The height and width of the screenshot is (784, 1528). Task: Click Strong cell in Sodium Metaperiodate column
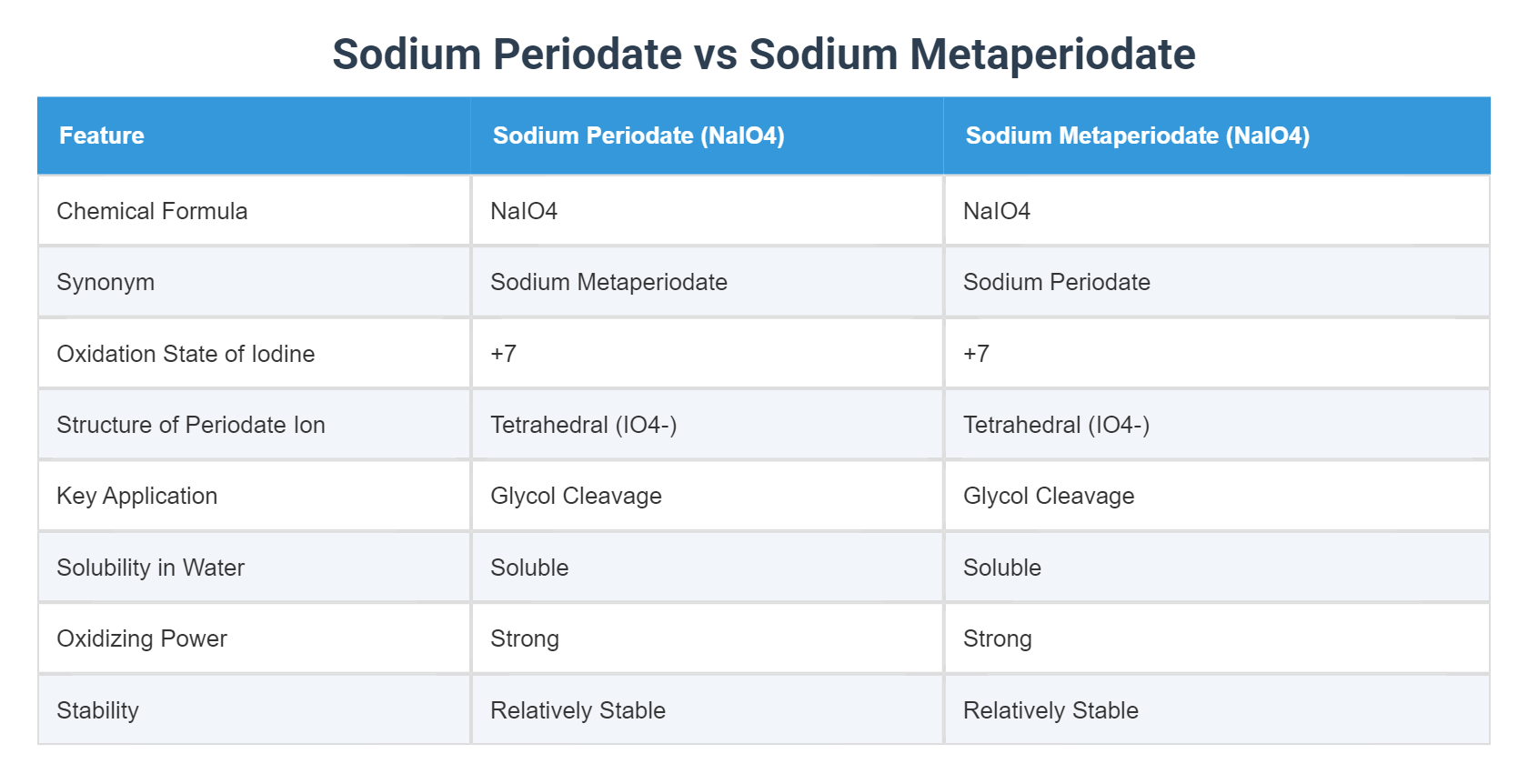pos(1217,638)
